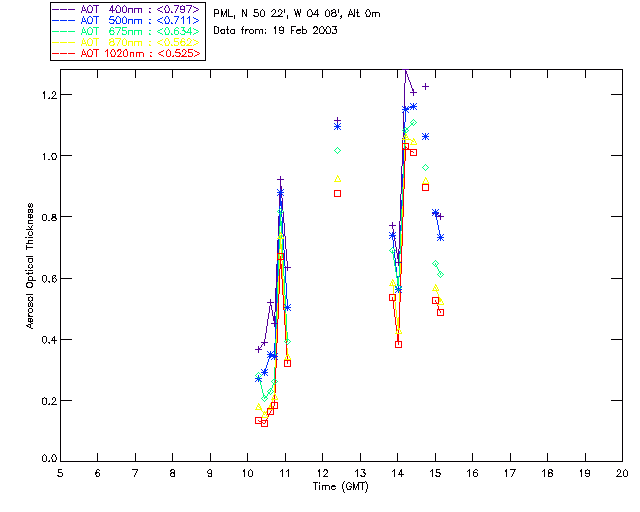640x512 pixels.
Task: Click the PML location header text
Action: coord(297,14)
